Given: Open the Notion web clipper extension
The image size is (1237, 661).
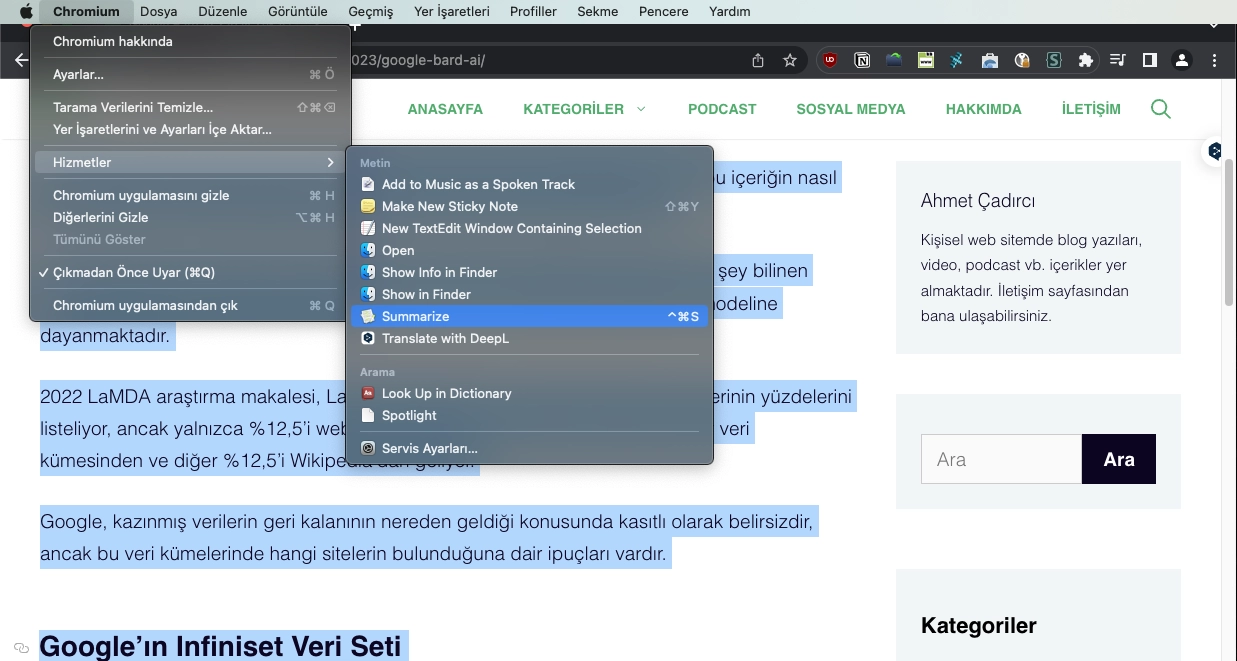Looking at the screenshot, I should pyautogui.click(x=862, y=60).
